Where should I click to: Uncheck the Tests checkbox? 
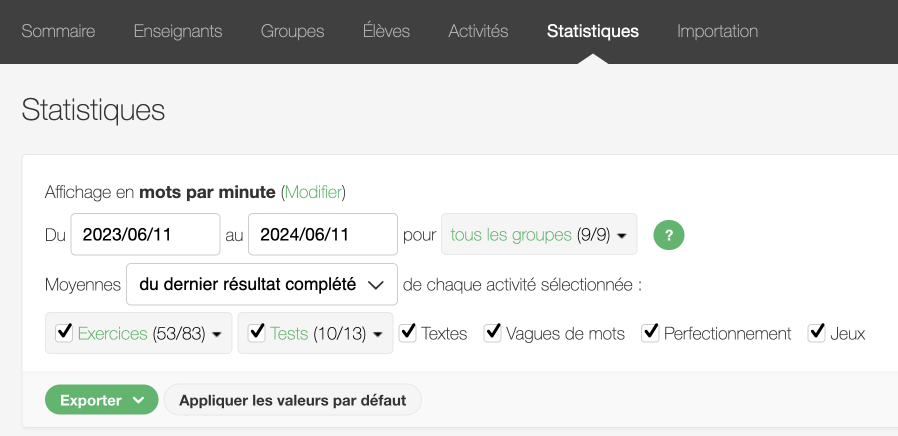click(x=257, y=333)
